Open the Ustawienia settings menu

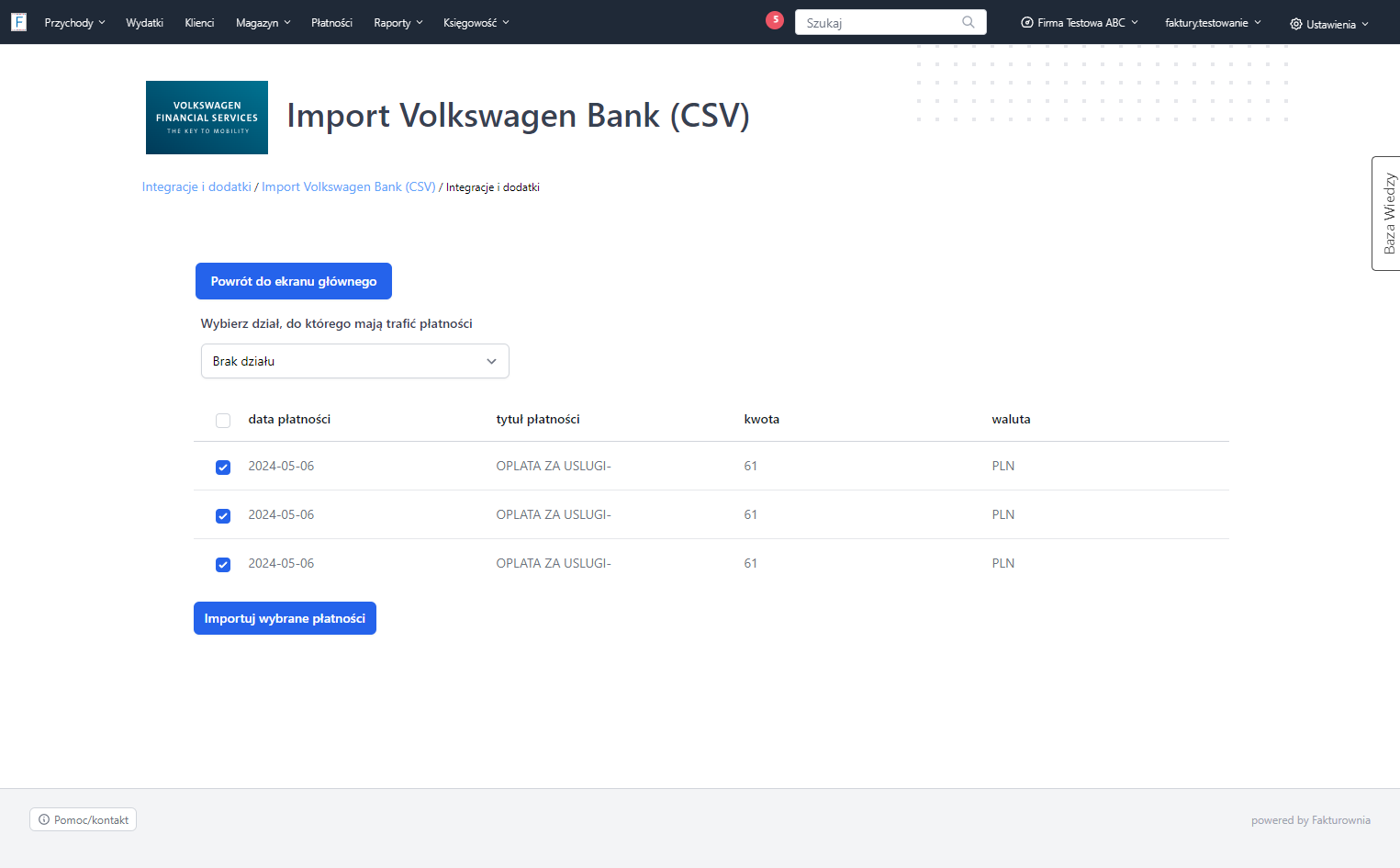click(1329, 24)
